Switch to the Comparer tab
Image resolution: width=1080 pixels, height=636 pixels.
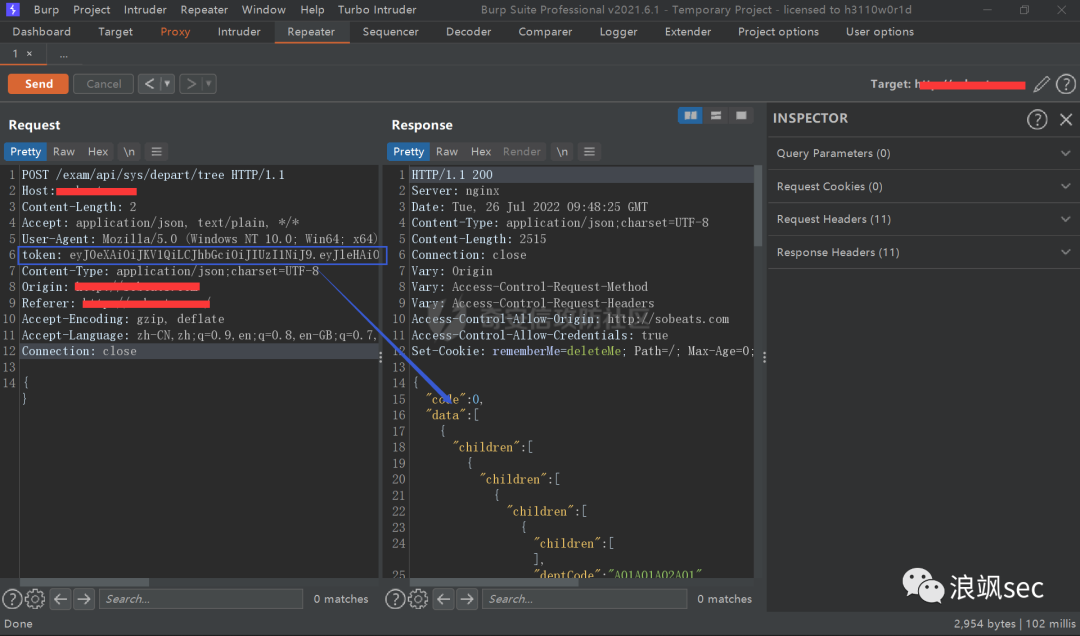545,32
